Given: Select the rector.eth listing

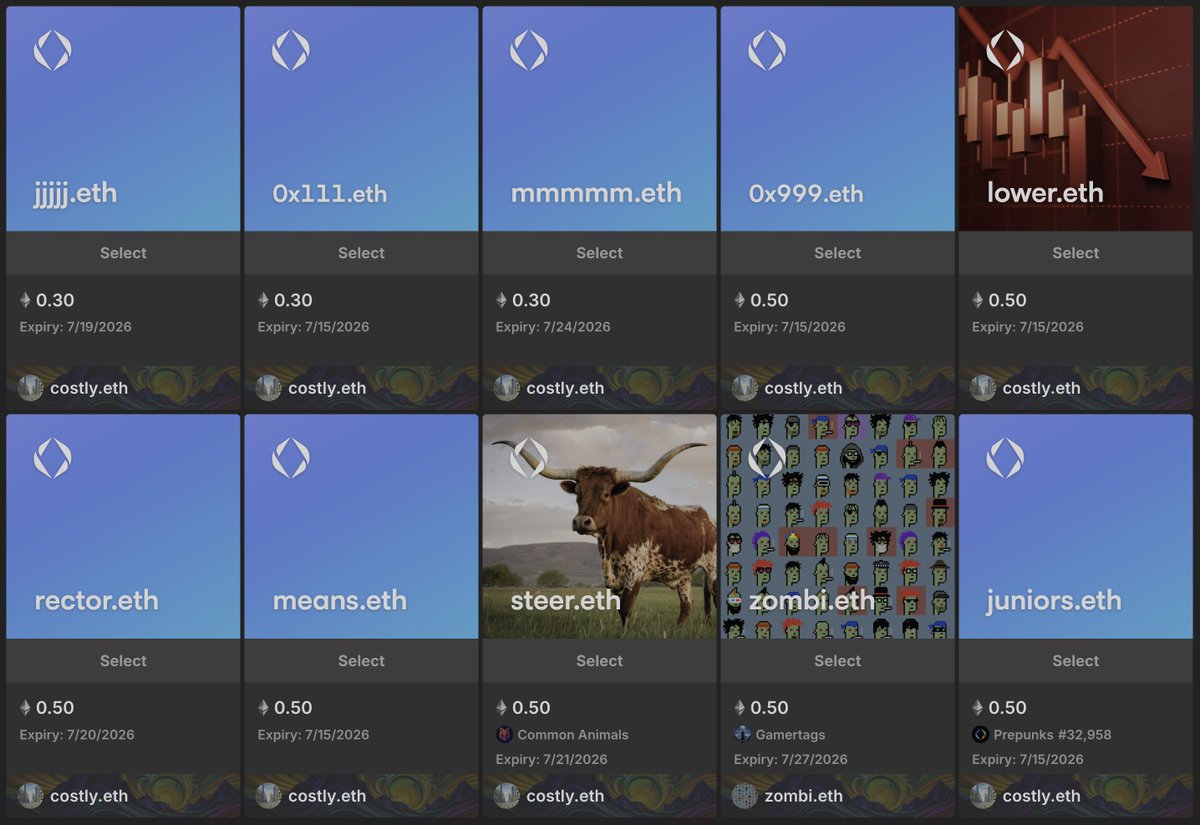Looking at the screenshot, I should click(123, 661).
